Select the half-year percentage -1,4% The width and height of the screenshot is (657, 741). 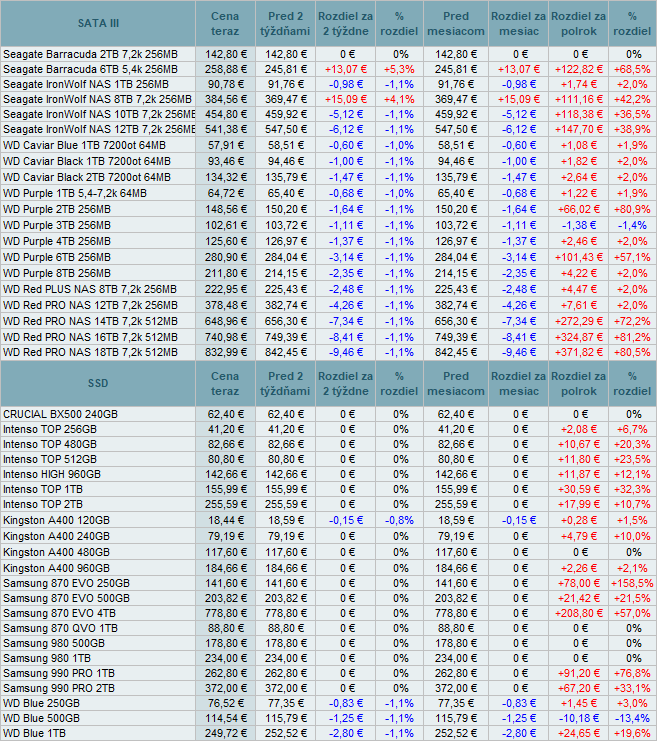point(632,225)
